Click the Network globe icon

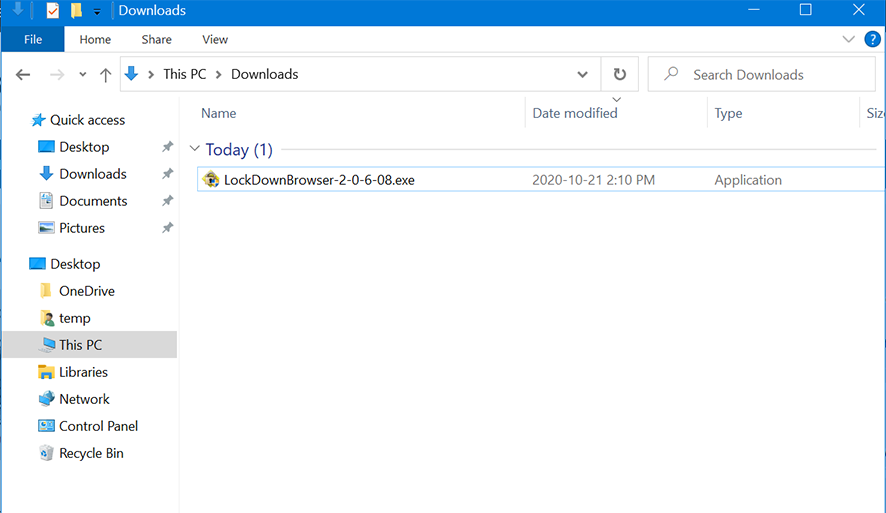click(x=46, y=399)
